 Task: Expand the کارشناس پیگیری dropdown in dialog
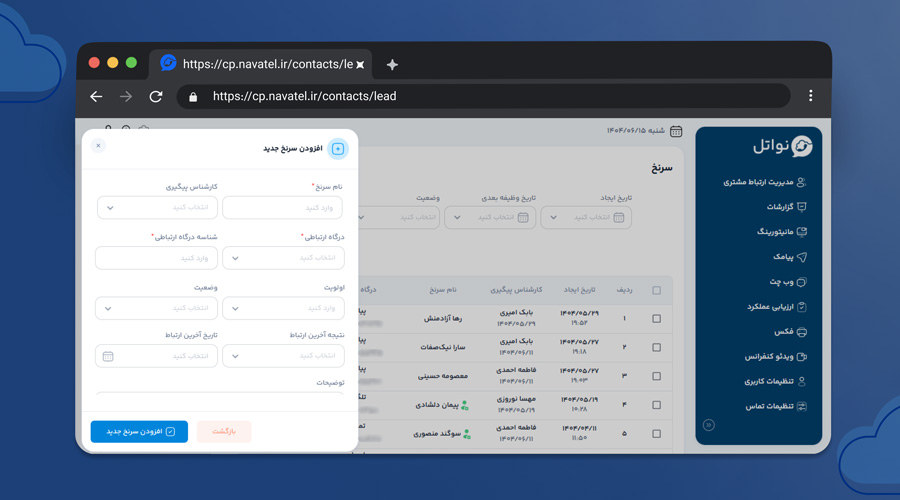[x=157, y=208]
